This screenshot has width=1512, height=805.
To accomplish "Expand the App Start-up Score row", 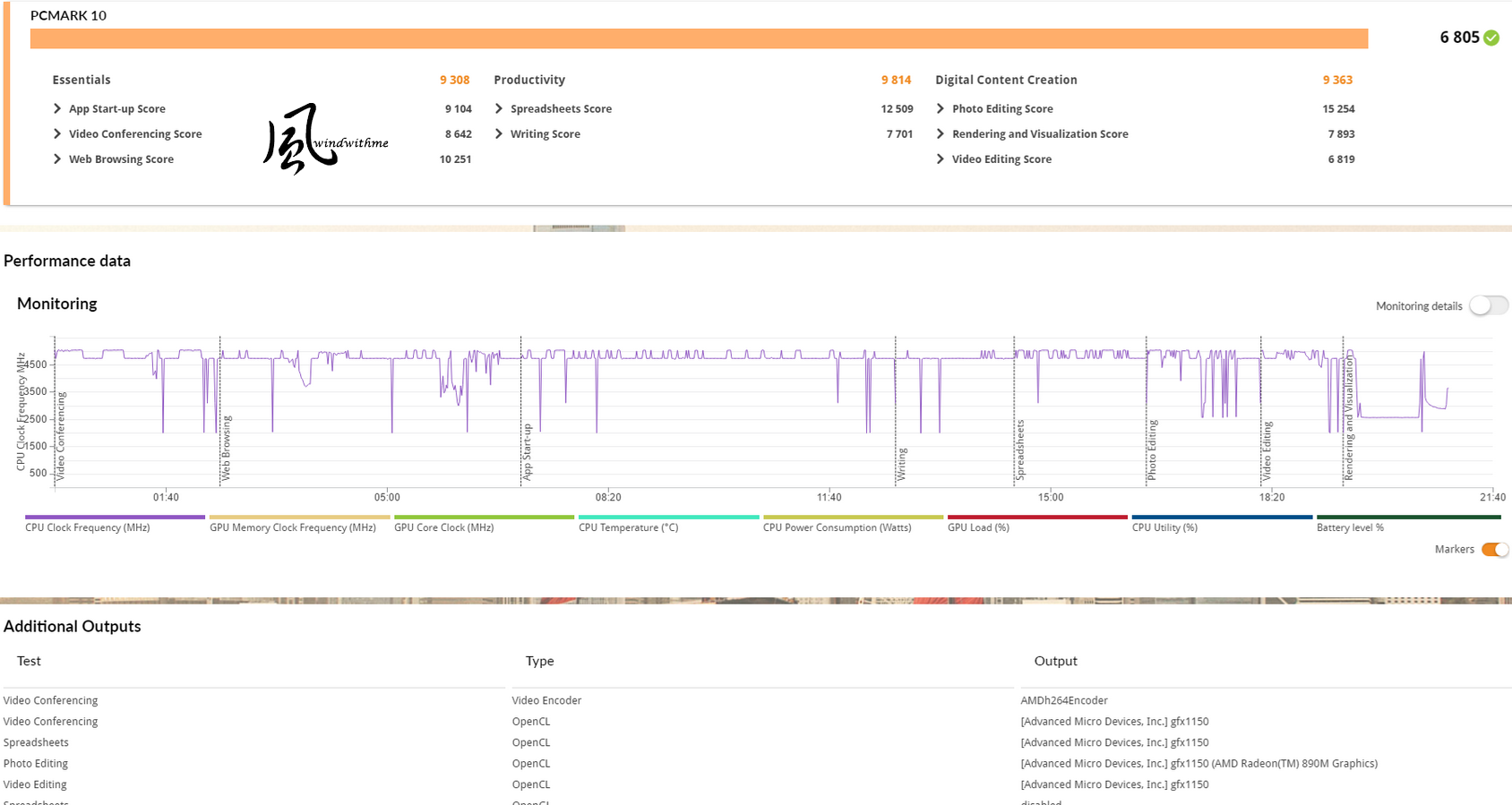I will (58, 109).
